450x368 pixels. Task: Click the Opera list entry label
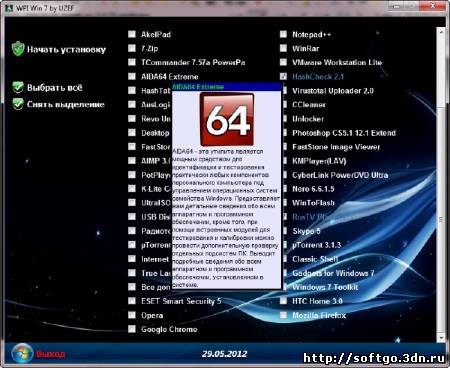tap(152, 315)
